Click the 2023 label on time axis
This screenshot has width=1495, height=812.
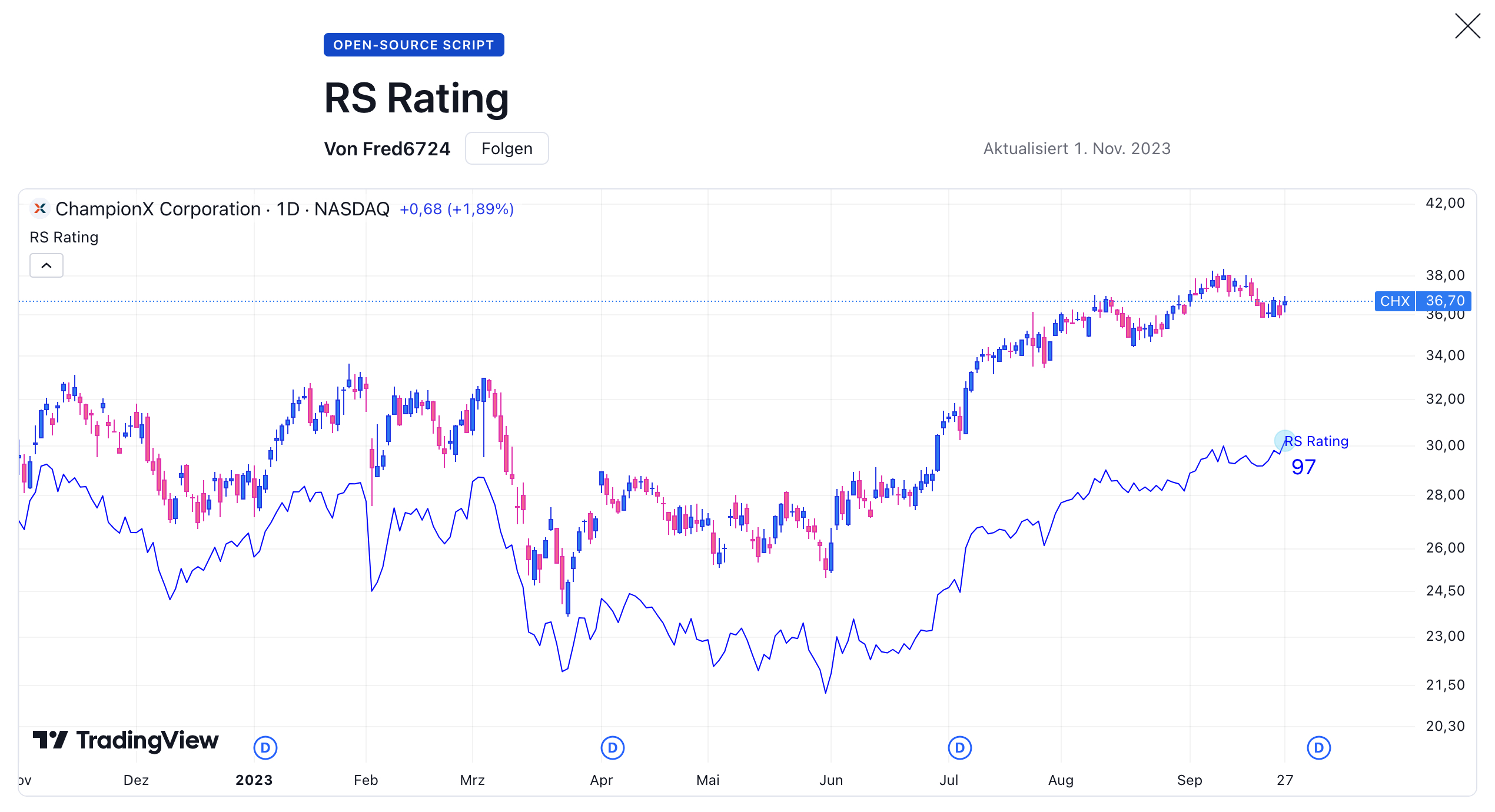tap(254, 780)
